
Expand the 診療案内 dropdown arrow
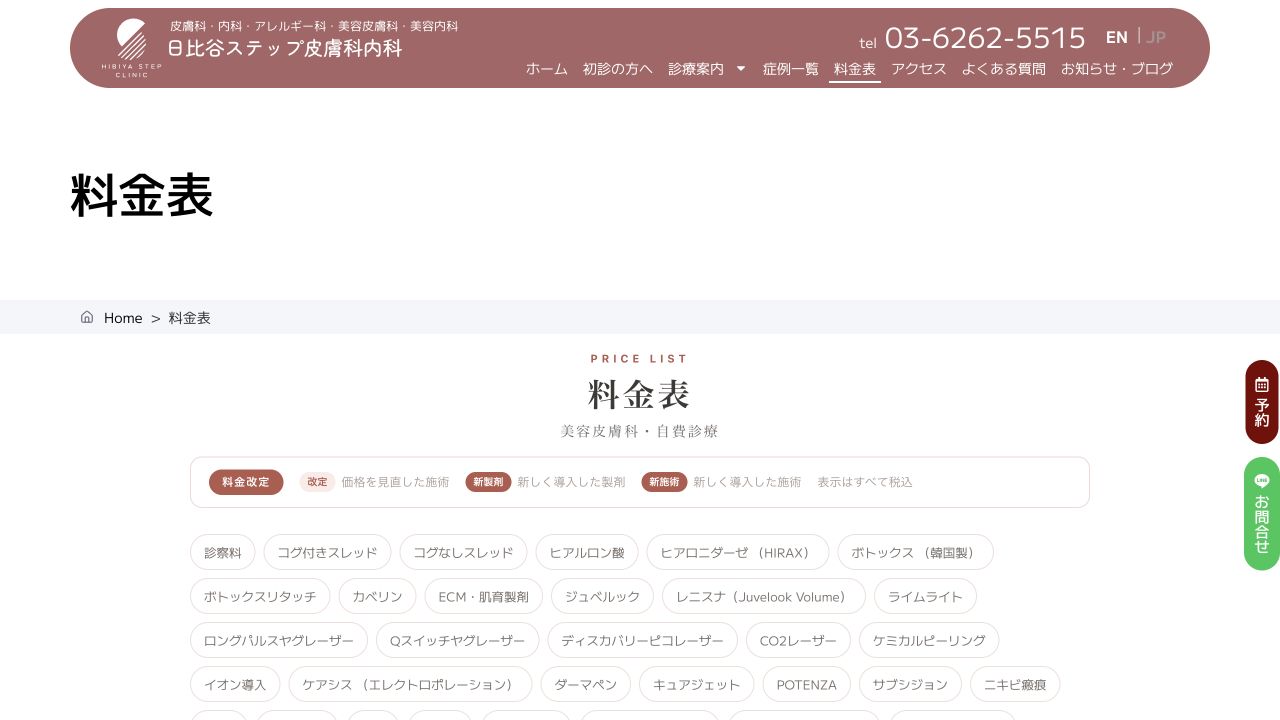point(741,69)
